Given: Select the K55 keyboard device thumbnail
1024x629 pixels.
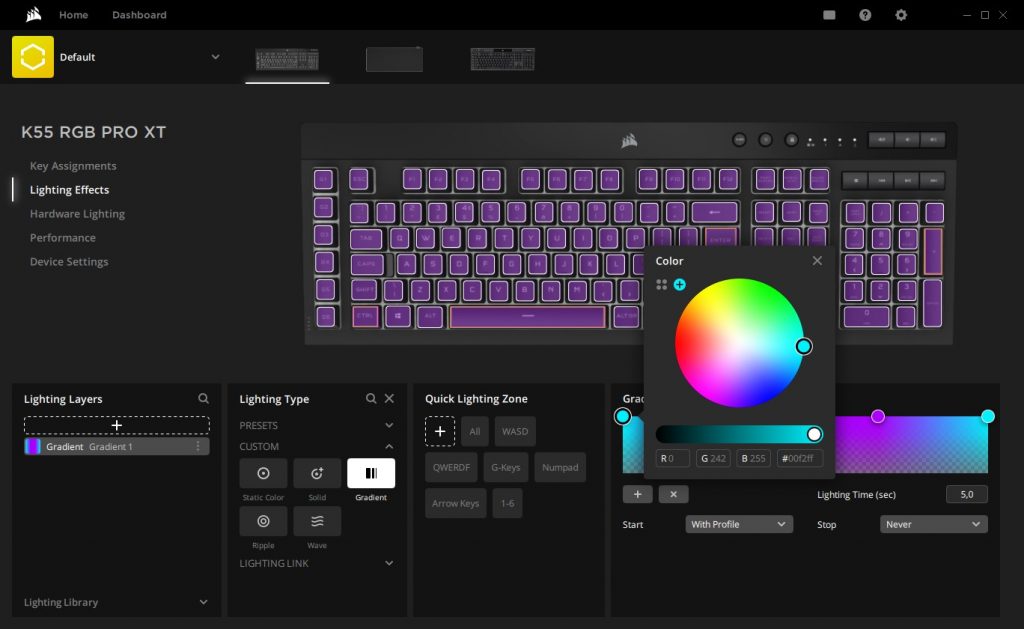Looking at the screenshot, I should coord(287,59).
